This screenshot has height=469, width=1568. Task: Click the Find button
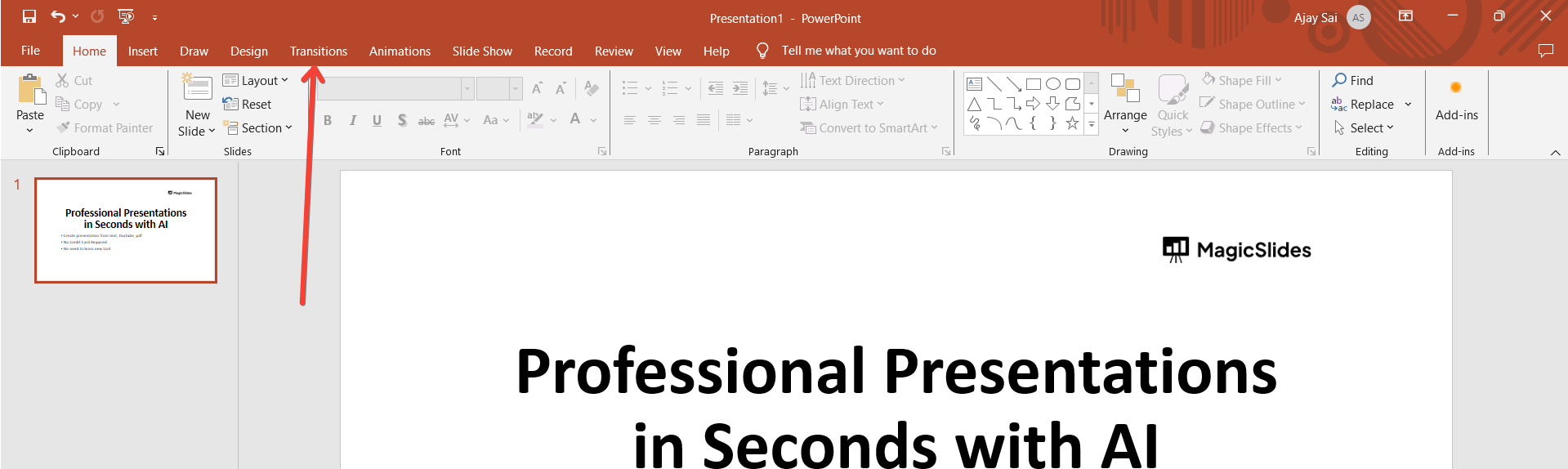1353,80
